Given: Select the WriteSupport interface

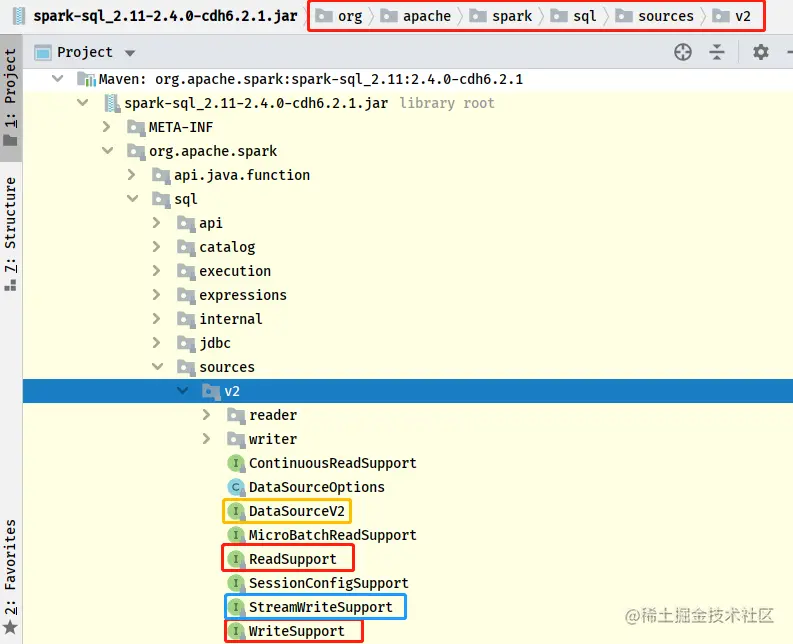Looking at the screenshot, I should (x=296, y=631).
